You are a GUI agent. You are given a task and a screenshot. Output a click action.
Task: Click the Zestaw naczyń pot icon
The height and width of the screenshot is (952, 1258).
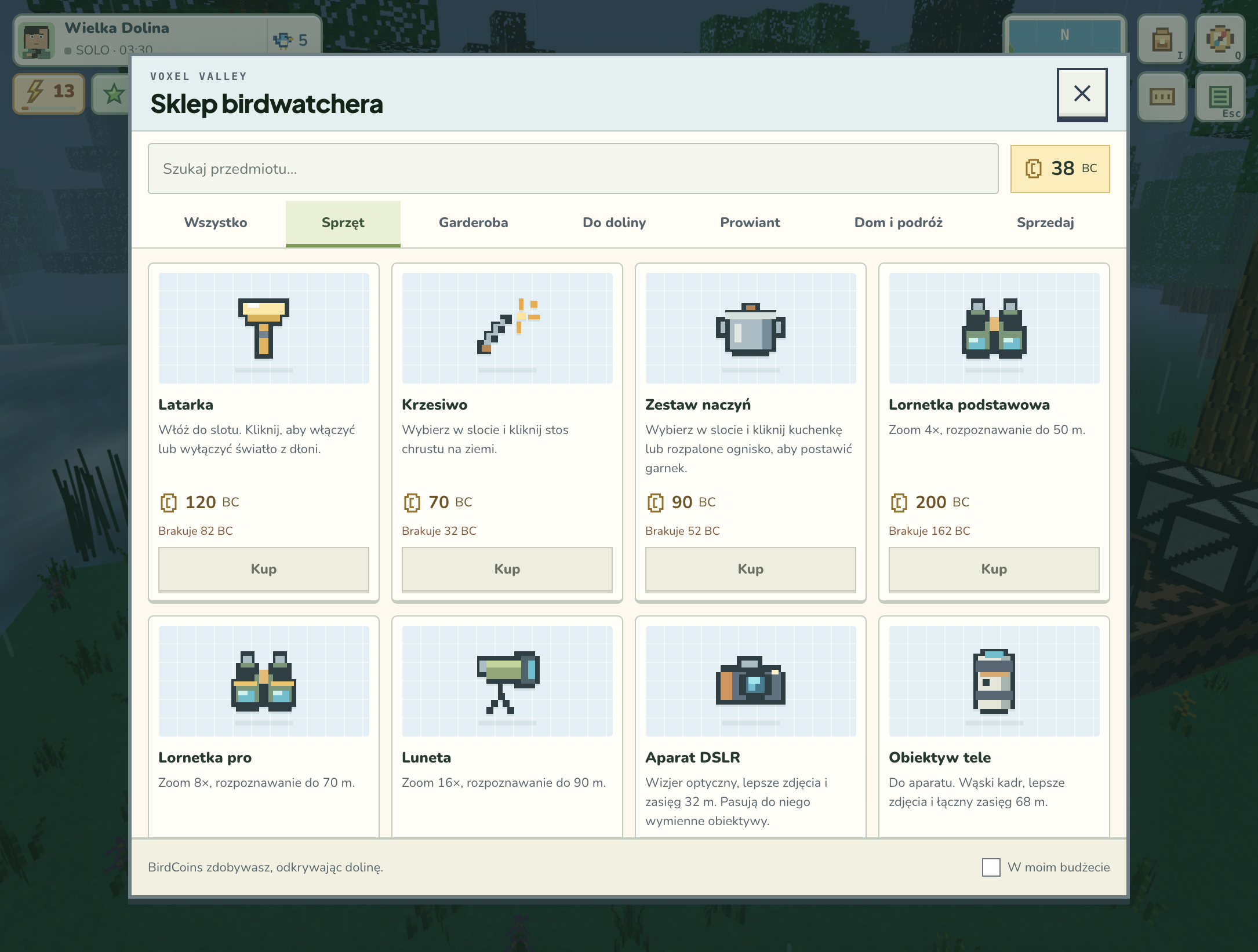tap(751, 329)
